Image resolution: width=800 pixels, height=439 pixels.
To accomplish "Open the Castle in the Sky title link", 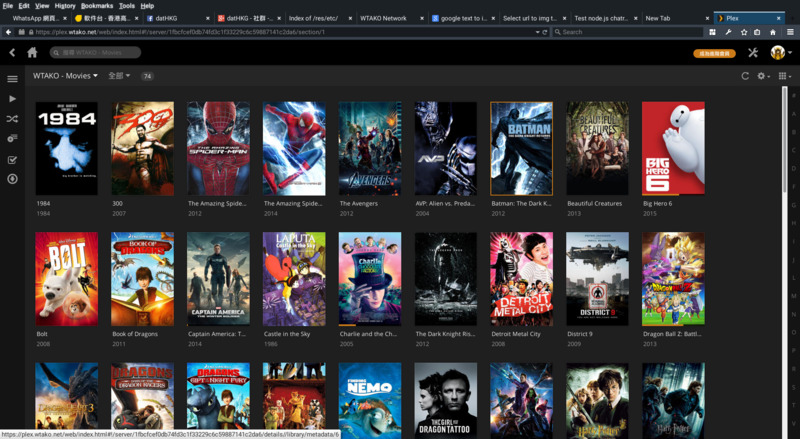I will click(x=287, y=334).
